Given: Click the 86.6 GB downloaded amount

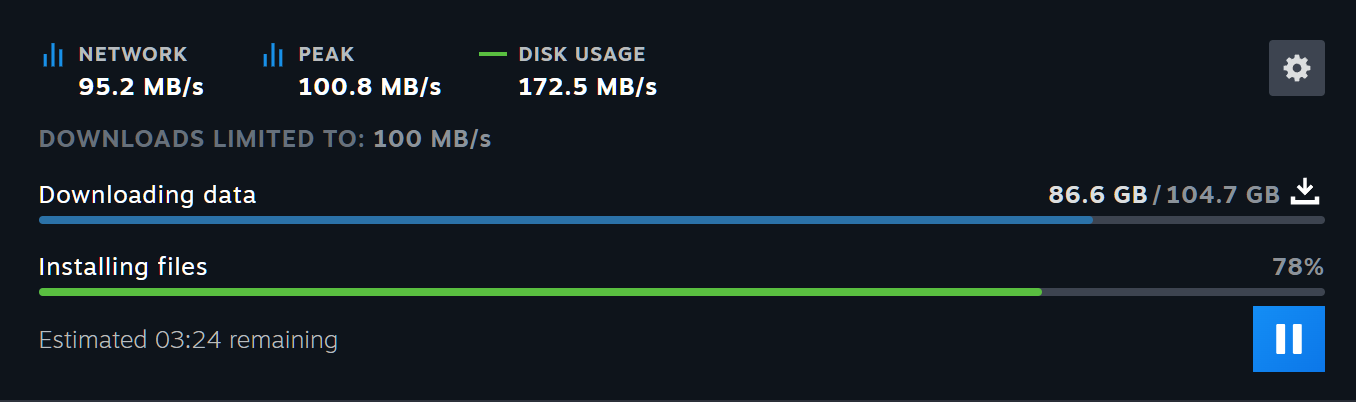Looking at the screenshot, I should pyautogui.click(x=1097, y=194).
